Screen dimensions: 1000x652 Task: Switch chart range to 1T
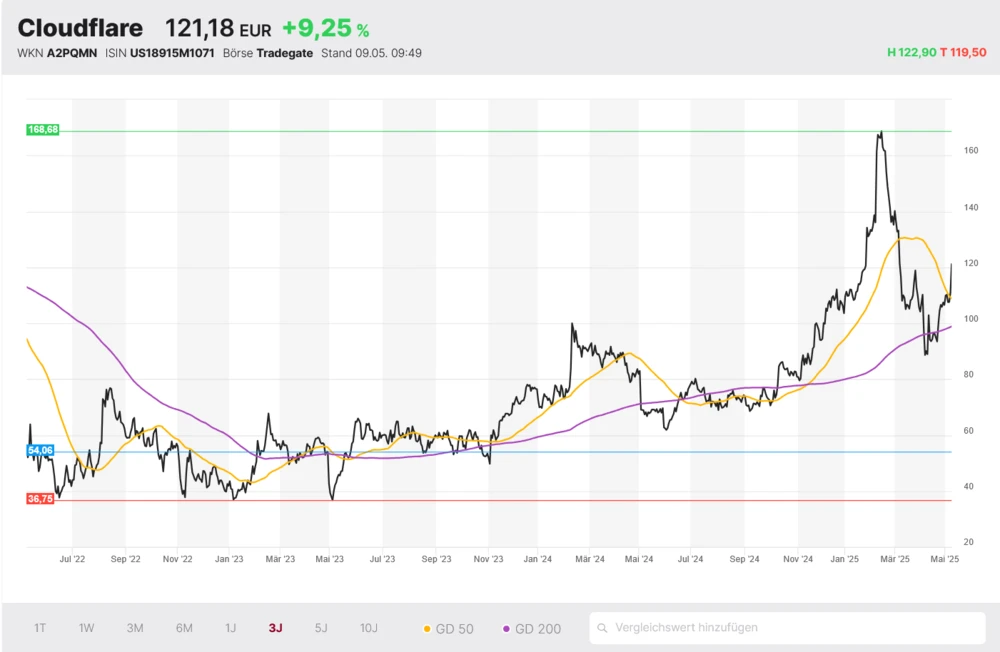coord(40,628)
